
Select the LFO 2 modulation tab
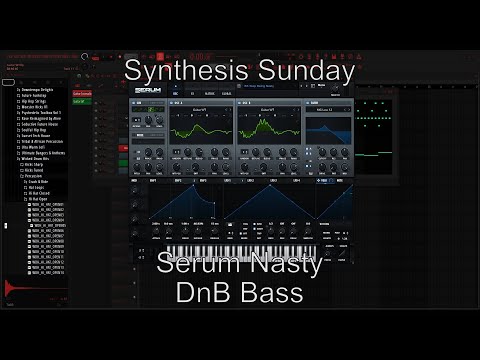[x=251, y=181]
